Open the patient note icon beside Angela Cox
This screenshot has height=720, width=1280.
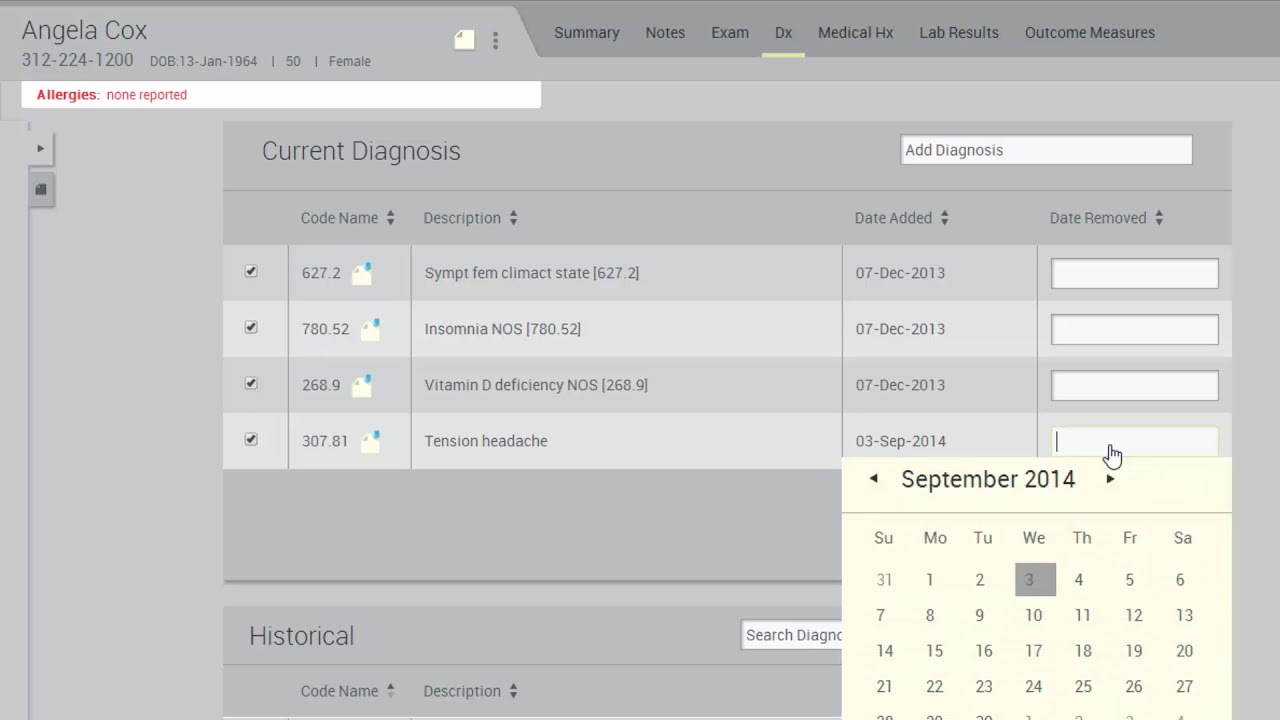pyautogui.click(x=464, y=40)
